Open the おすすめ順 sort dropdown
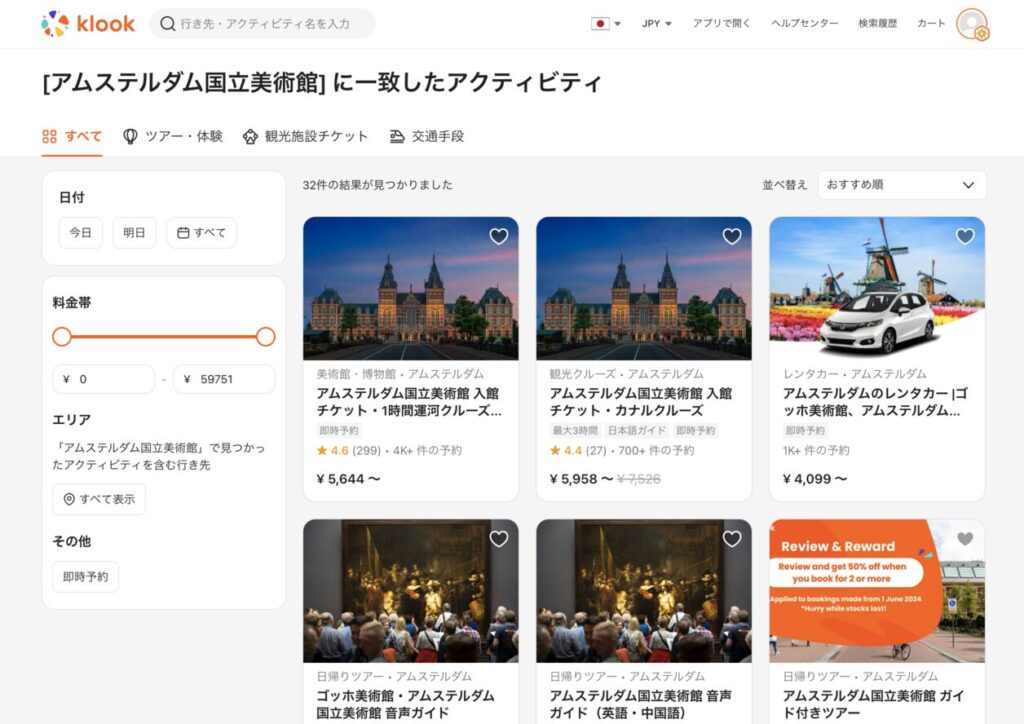1024x724 pixels. tap(901, 185)
